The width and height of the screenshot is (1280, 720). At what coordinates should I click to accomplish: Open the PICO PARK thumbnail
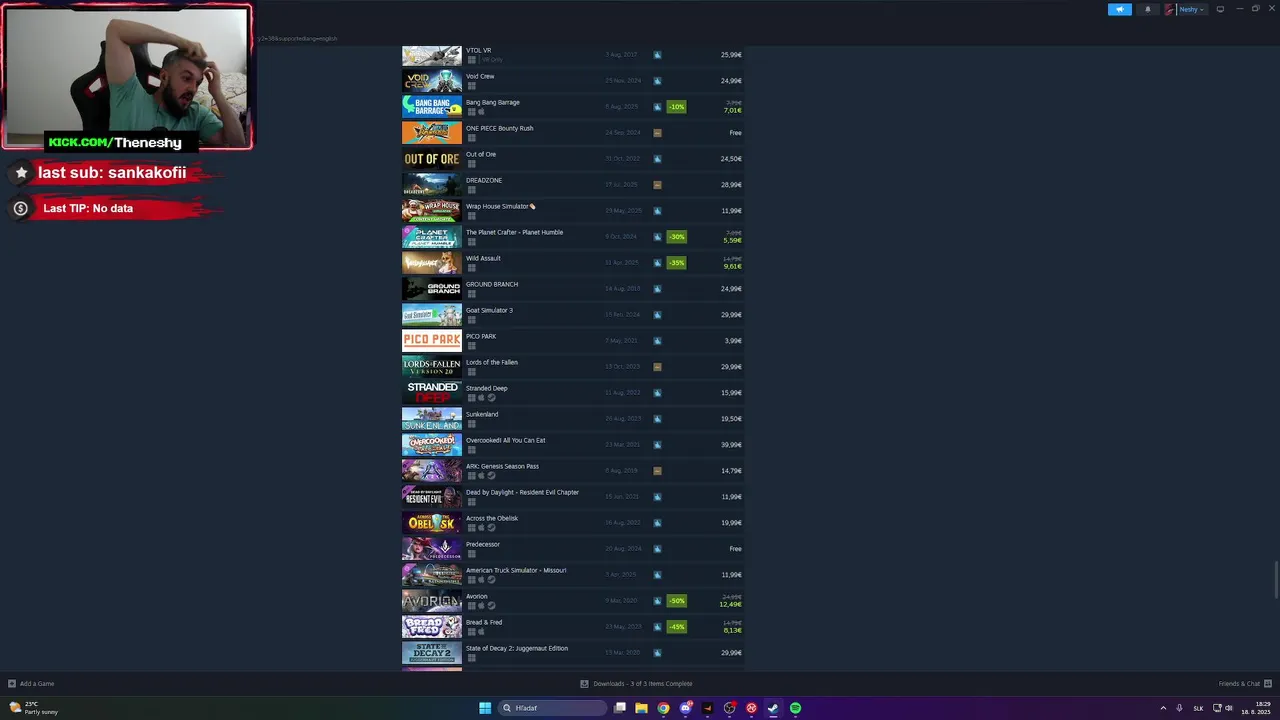coord(432,341)
